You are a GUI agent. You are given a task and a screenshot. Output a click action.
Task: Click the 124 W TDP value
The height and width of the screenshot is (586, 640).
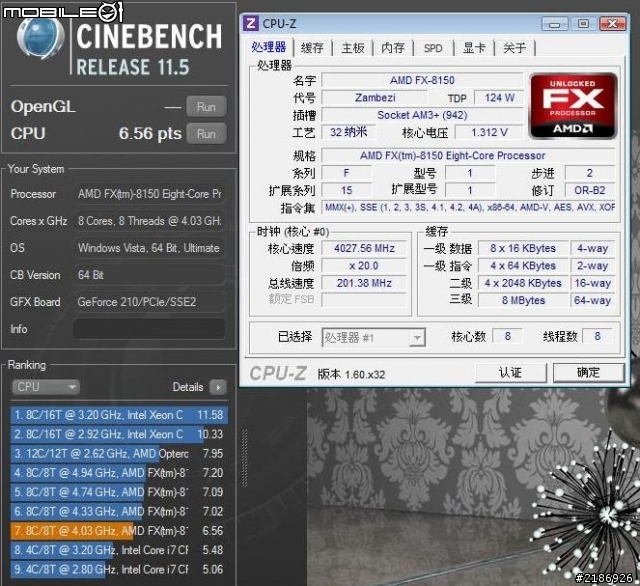coord(499,98)
